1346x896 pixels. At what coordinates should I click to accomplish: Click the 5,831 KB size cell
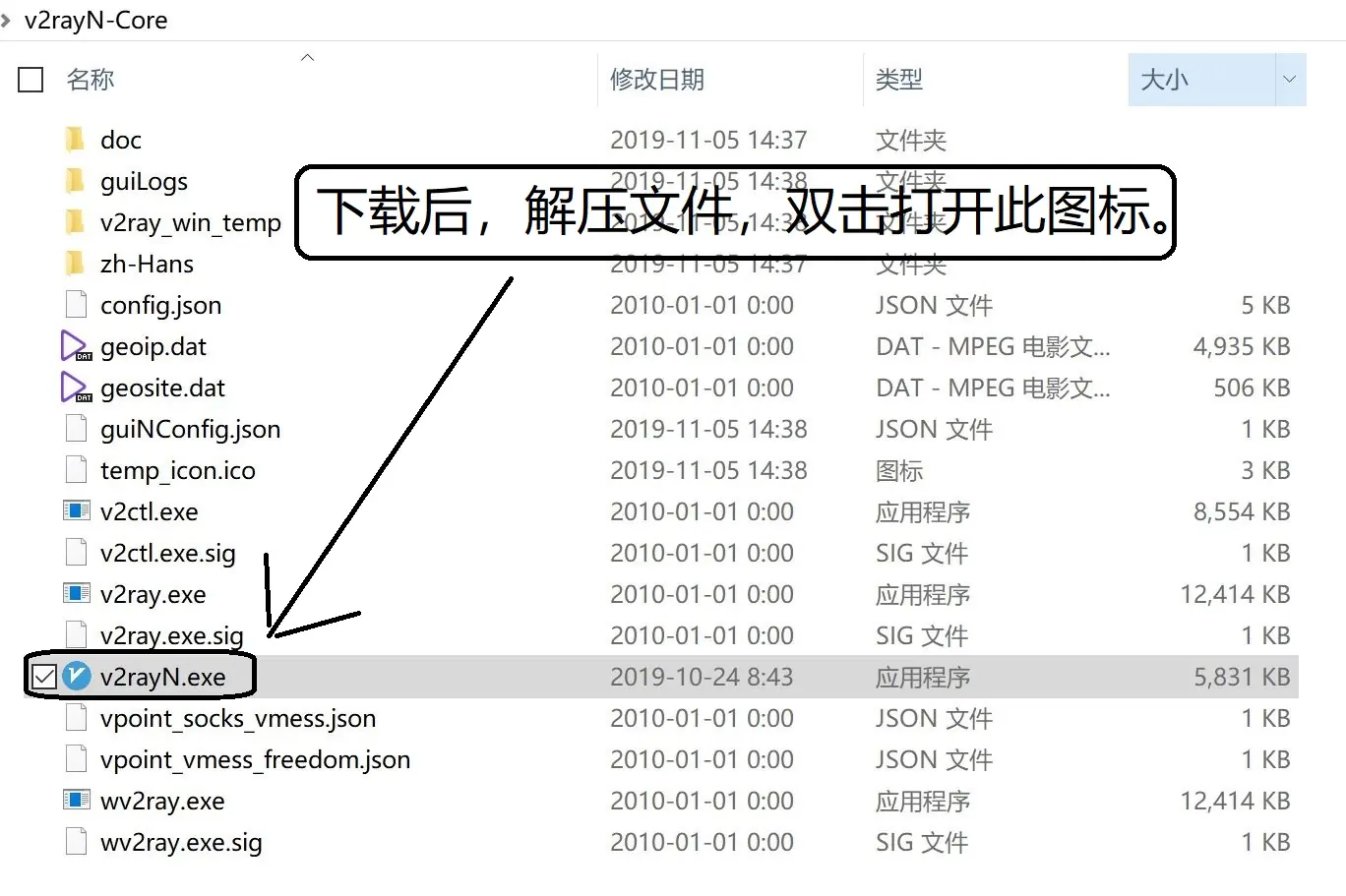(1242, 677)
